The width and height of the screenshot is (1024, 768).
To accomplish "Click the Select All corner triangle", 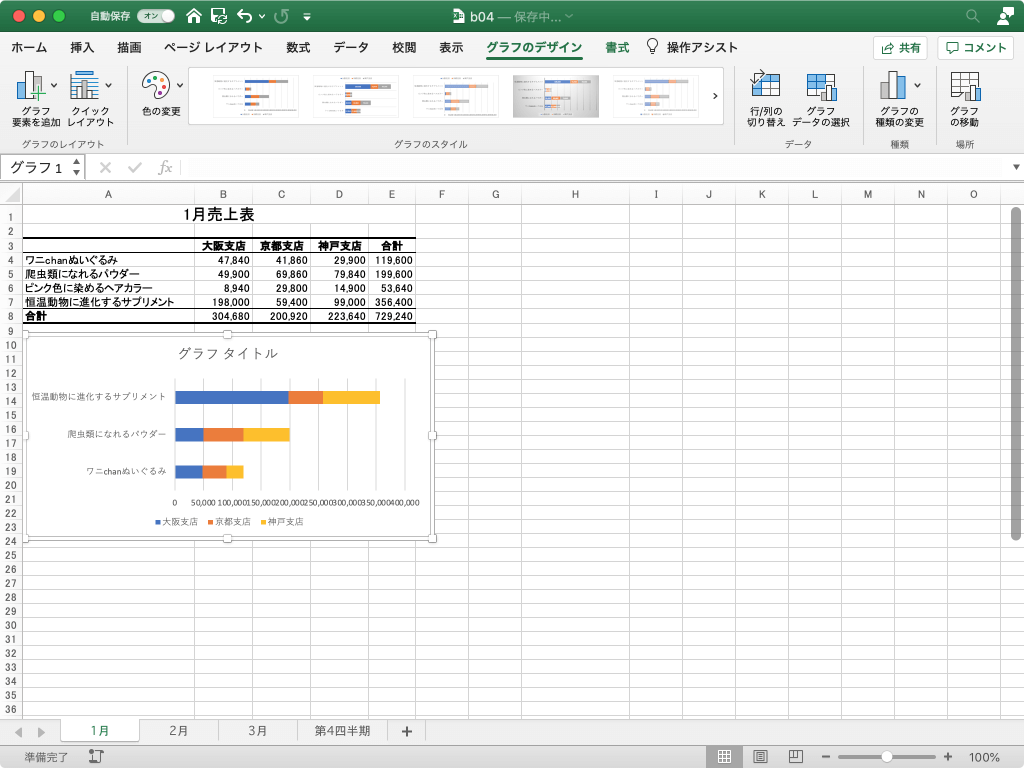I will (x=12, y=194).
